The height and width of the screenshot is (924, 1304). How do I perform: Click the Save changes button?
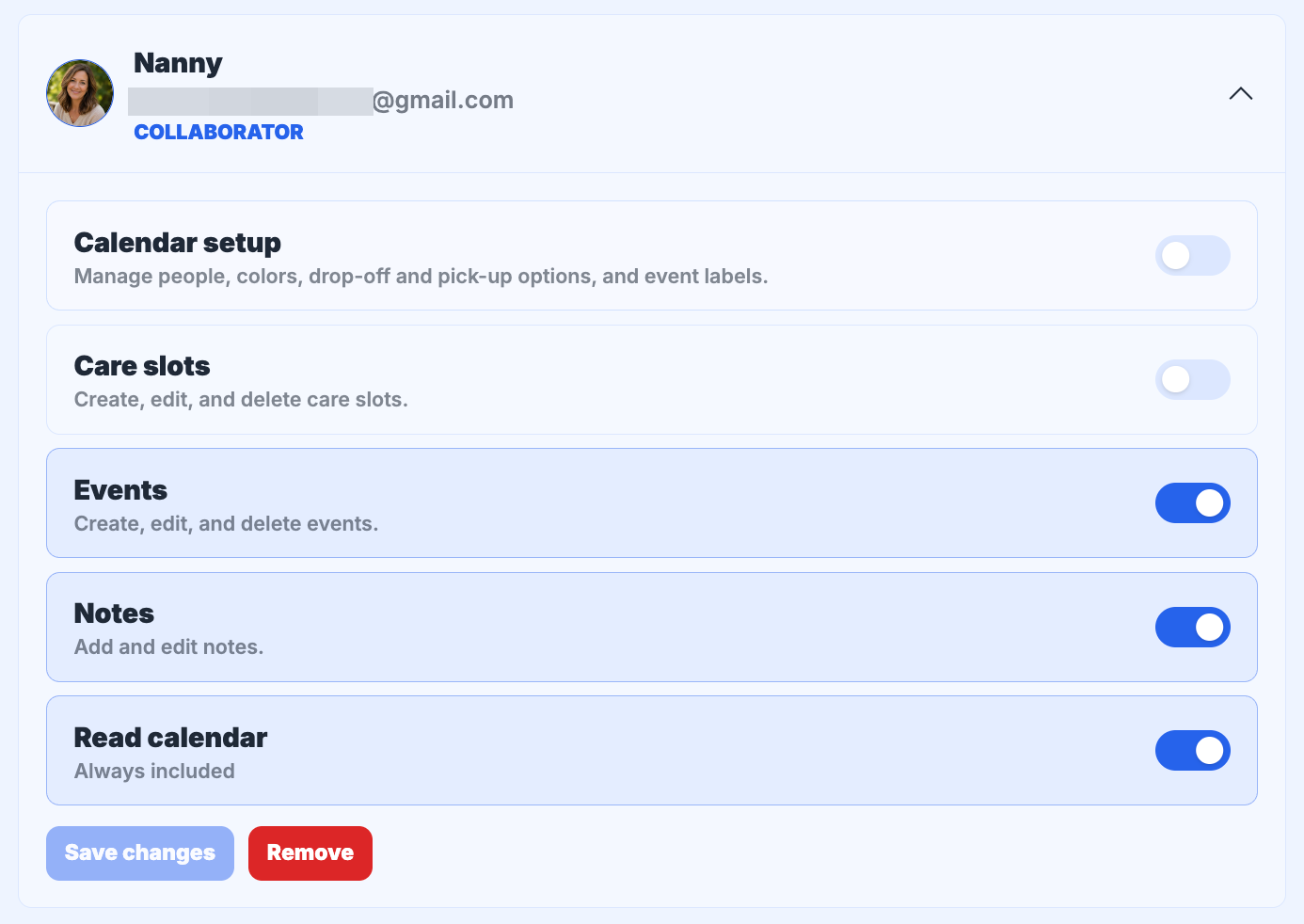pyautogui.click(x=140, y=853)
